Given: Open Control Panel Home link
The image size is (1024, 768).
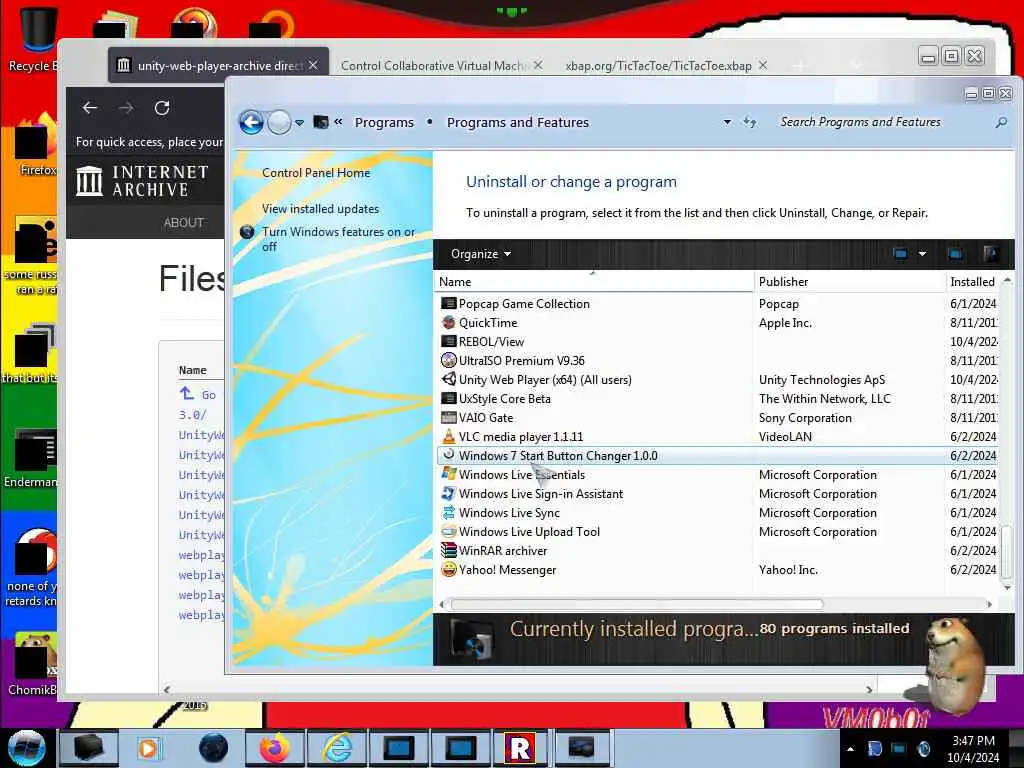Looking at the screenshot, I should 315,172.
